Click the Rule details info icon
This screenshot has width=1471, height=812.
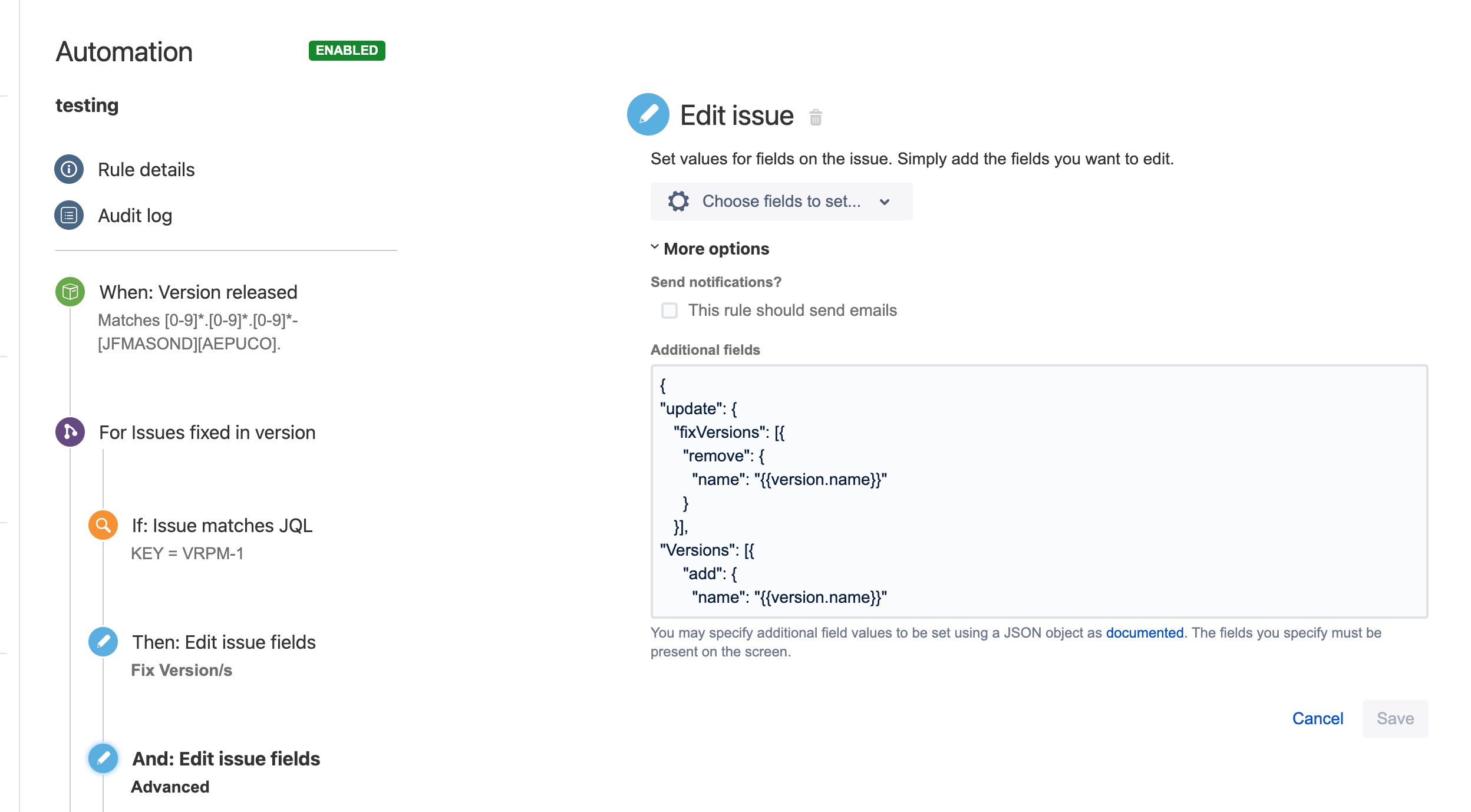pos(68,169)
